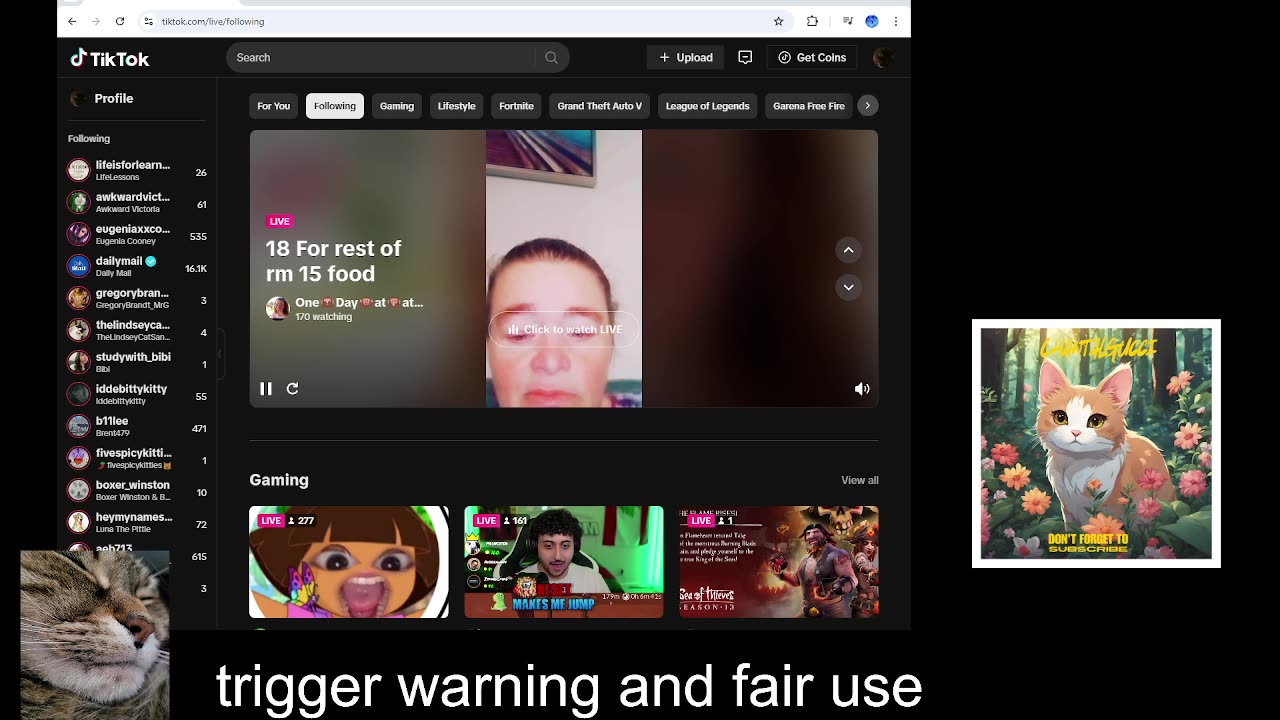Open heymynames... in Following list

[137, 524]
